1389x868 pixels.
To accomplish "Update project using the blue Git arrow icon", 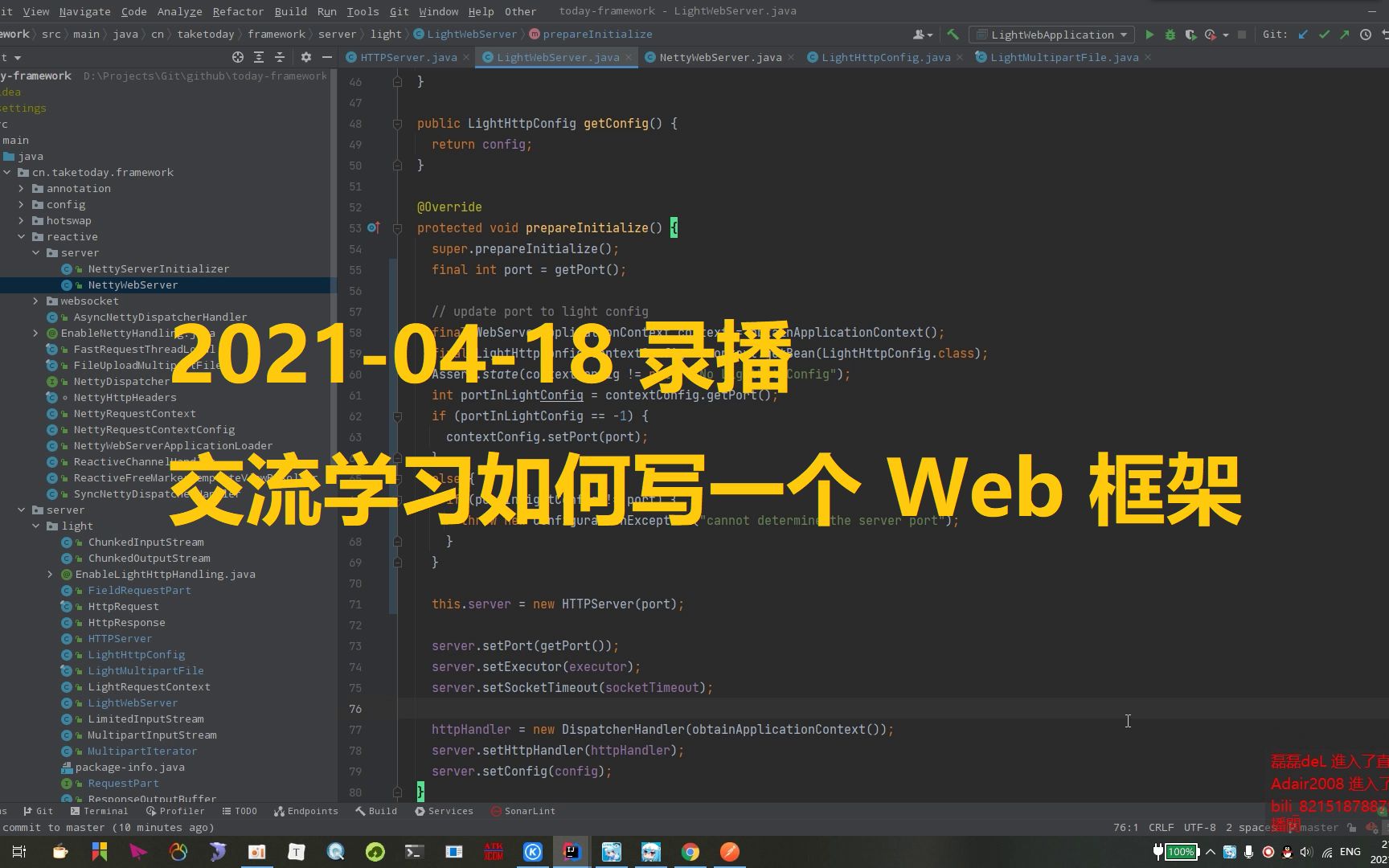I will [1303, 35].
